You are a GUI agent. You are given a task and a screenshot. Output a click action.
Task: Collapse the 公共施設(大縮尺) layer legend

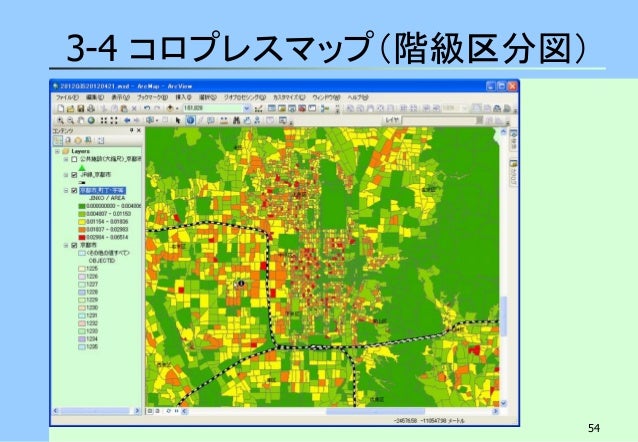66,160
